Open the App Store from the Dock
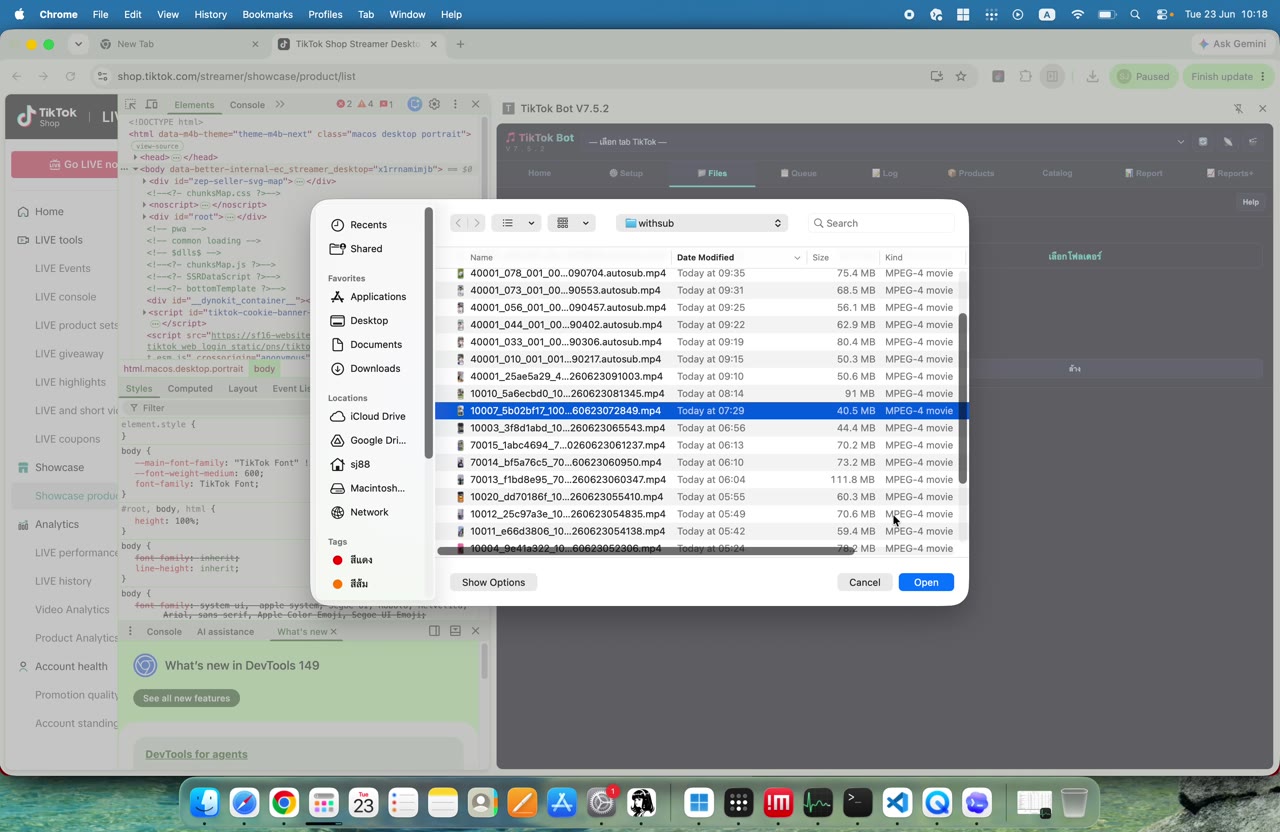The width and height of the screenshot is (1280, 832). coord(562,802)
